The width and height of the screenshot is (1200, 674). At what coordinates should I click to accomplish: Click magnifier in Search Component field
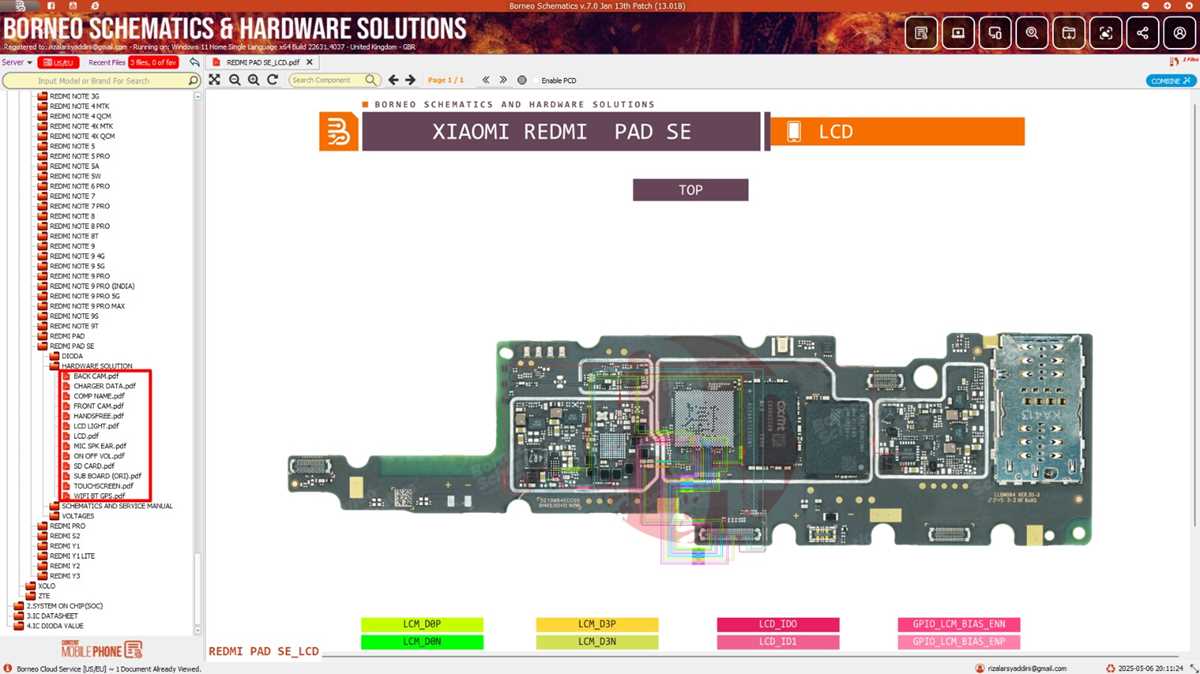372,80
